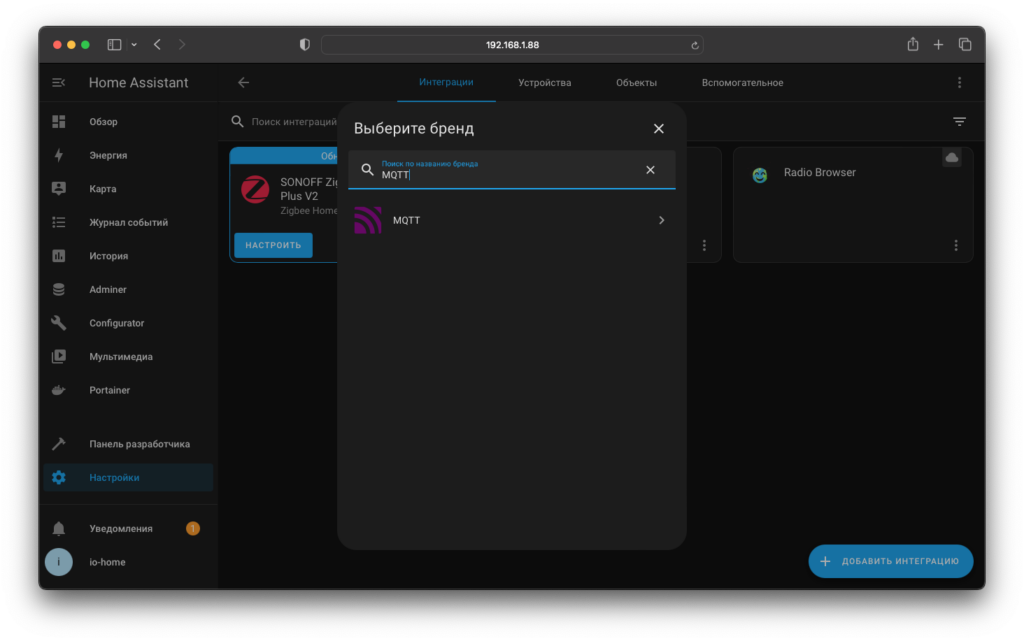Open Панель разработчика developer tools
Screen dimensions: 1024x641
pos(129,444)
